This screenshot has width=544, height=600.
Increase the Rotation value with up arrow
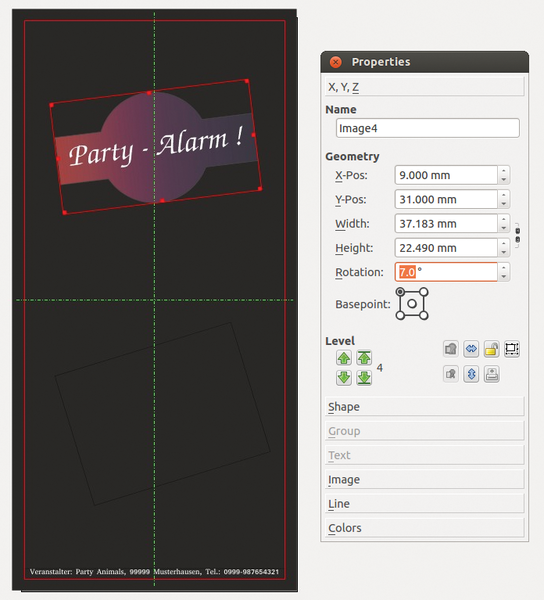tap(503, 268)
